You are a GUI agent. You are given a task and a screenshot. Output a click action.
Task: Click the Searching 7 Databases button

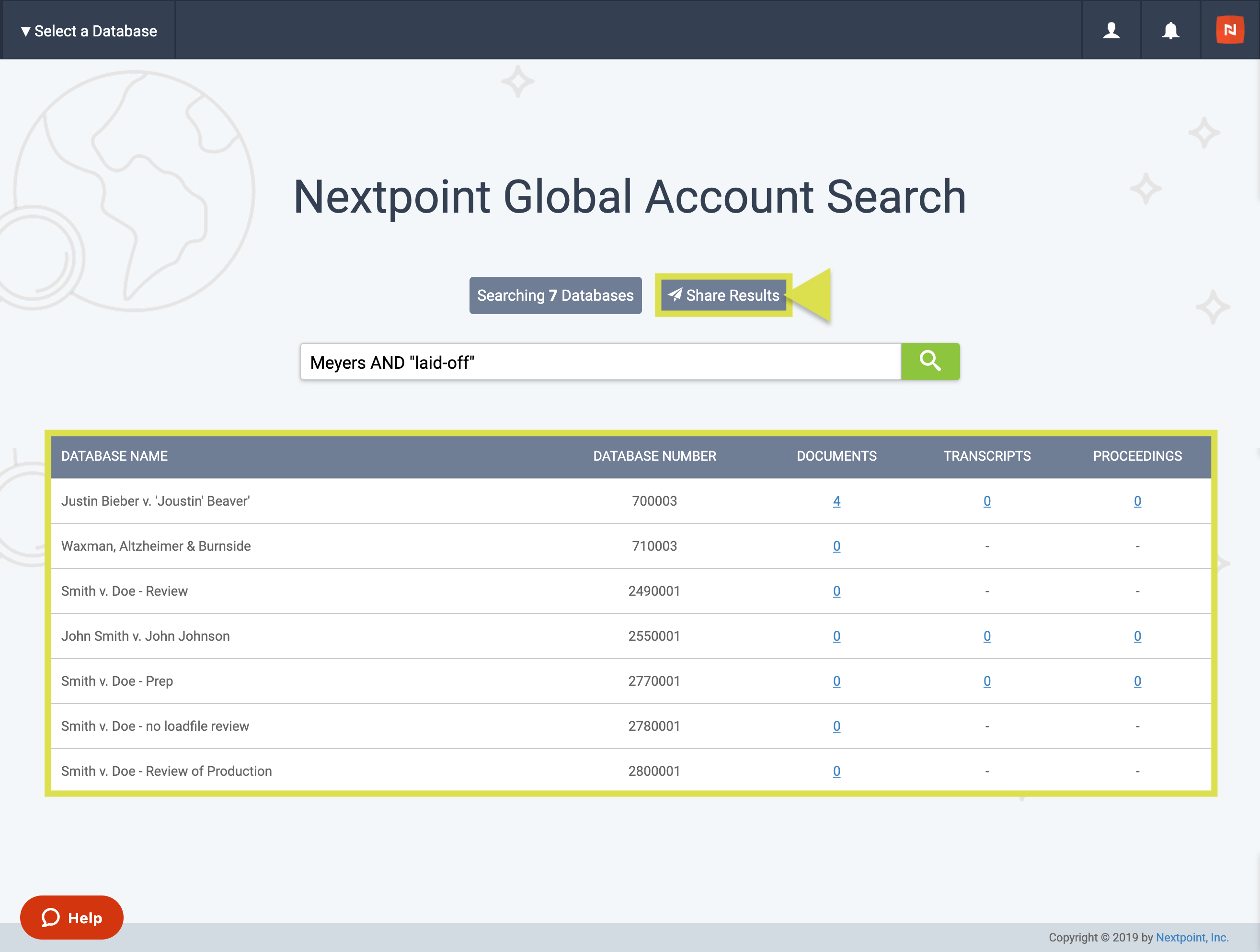tap(555, 295)
